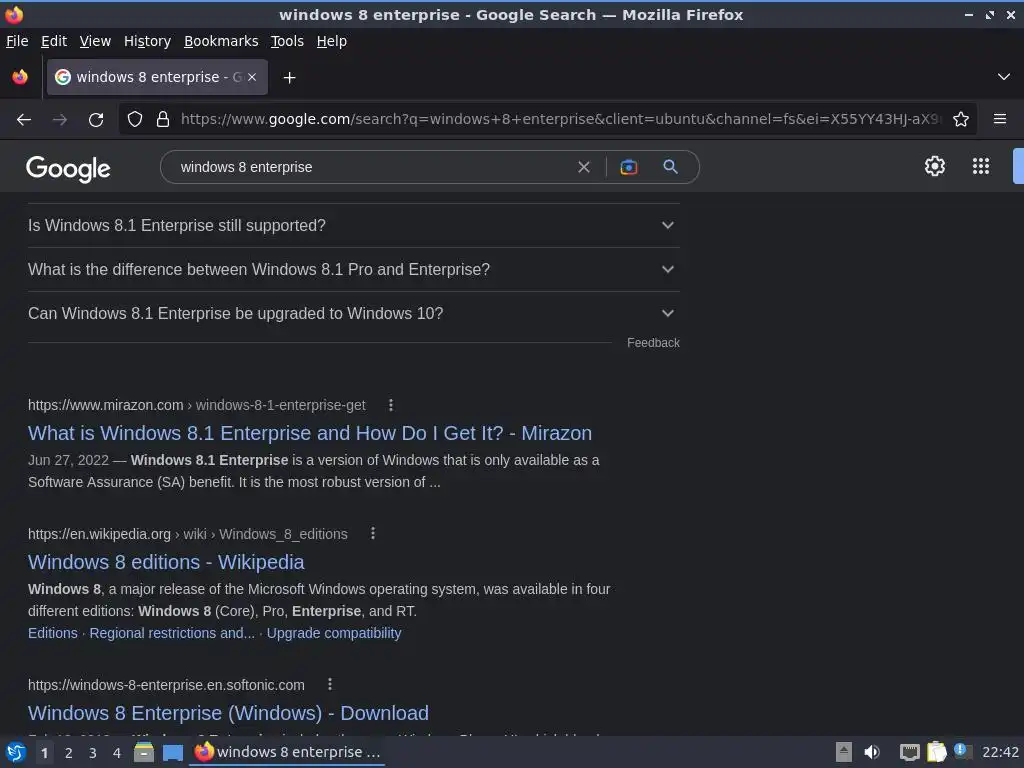This screenshot has height=768, width=1024.
Task: Expand the upgrade to Windows 10 question
Action: click(x=353, y=313)
